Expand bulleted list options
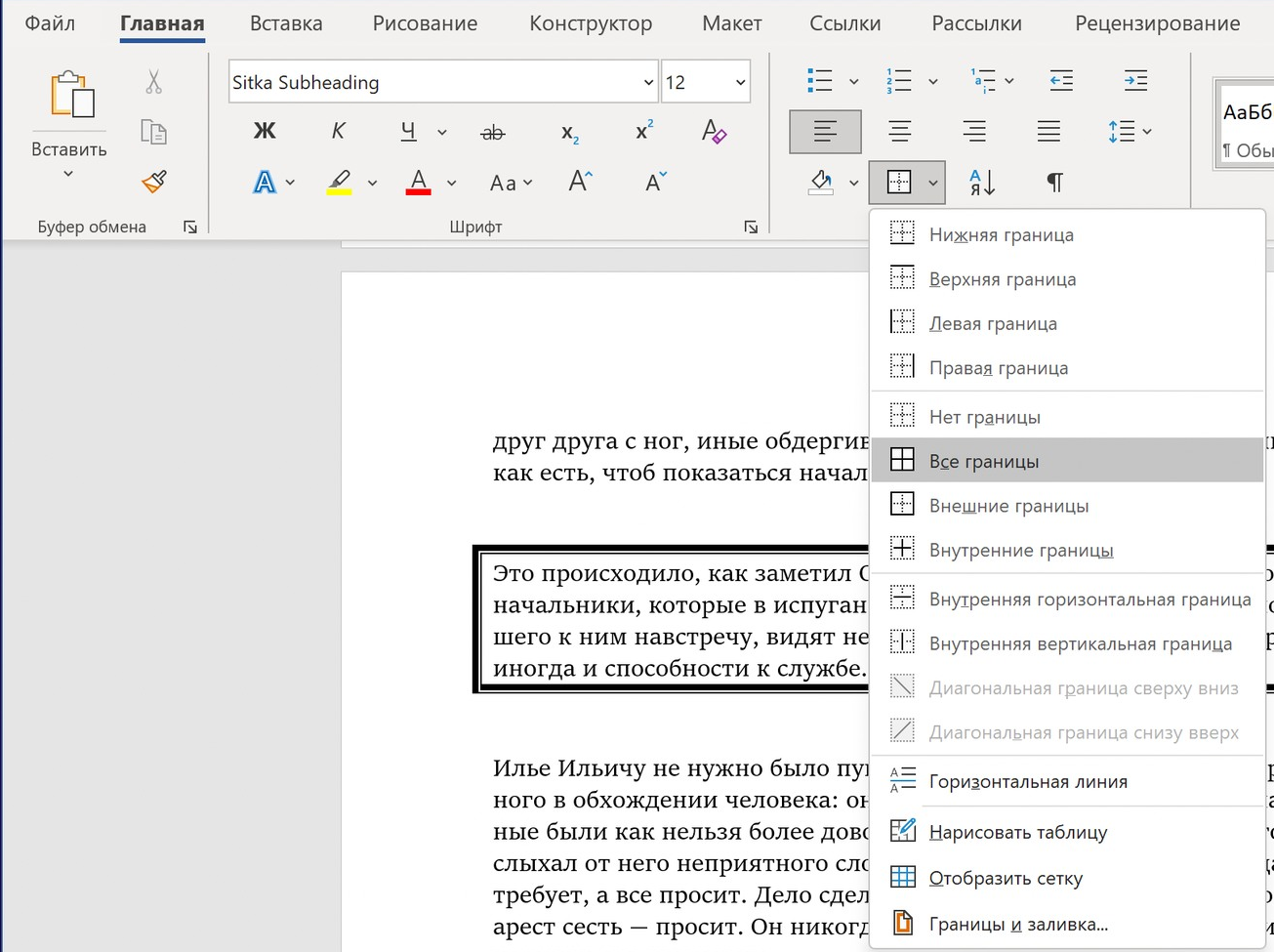The height and width of the screenshot is (952, 1274). [854, 82]
